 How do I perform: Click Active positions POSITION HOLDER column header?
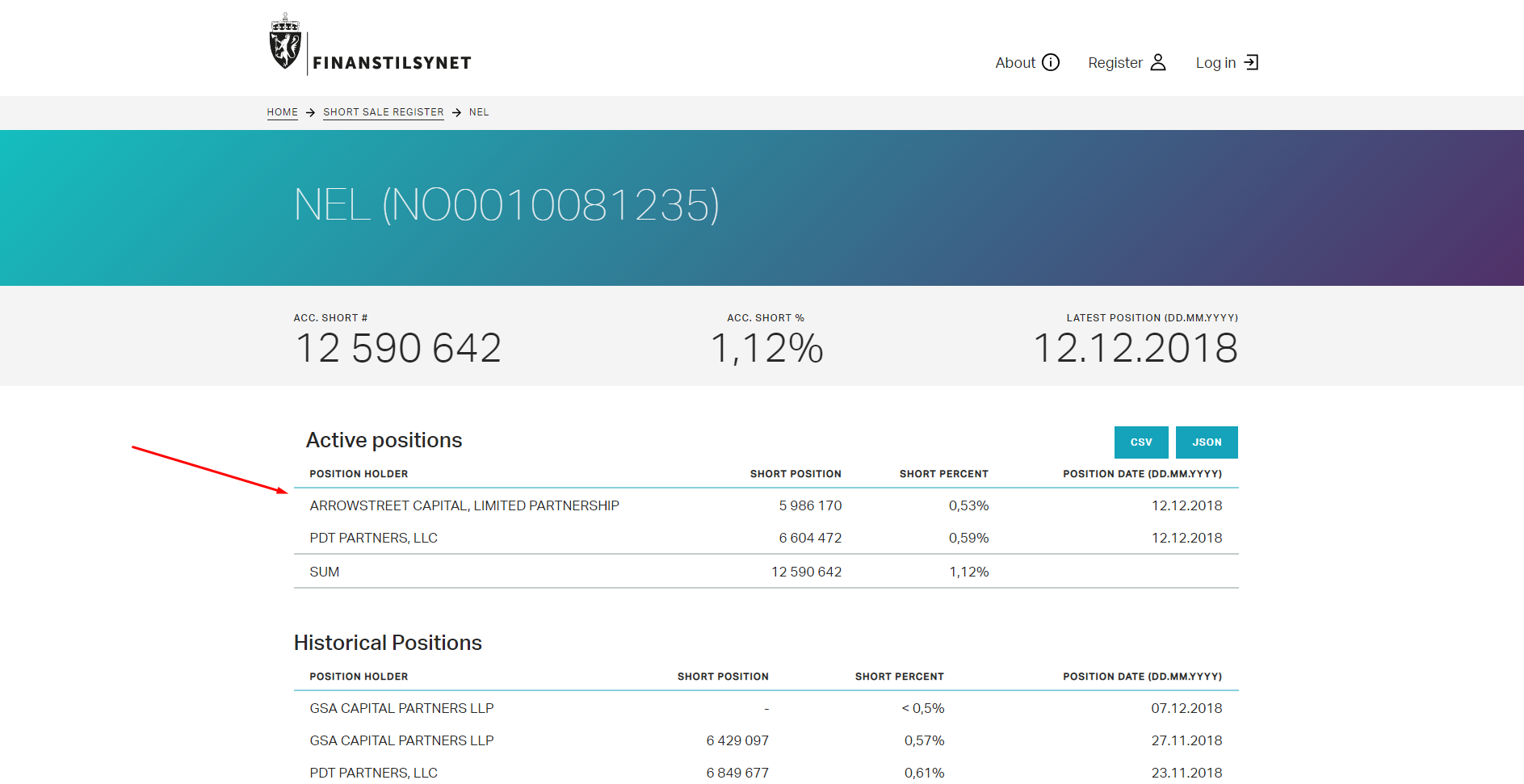click(x=359, y=474)
